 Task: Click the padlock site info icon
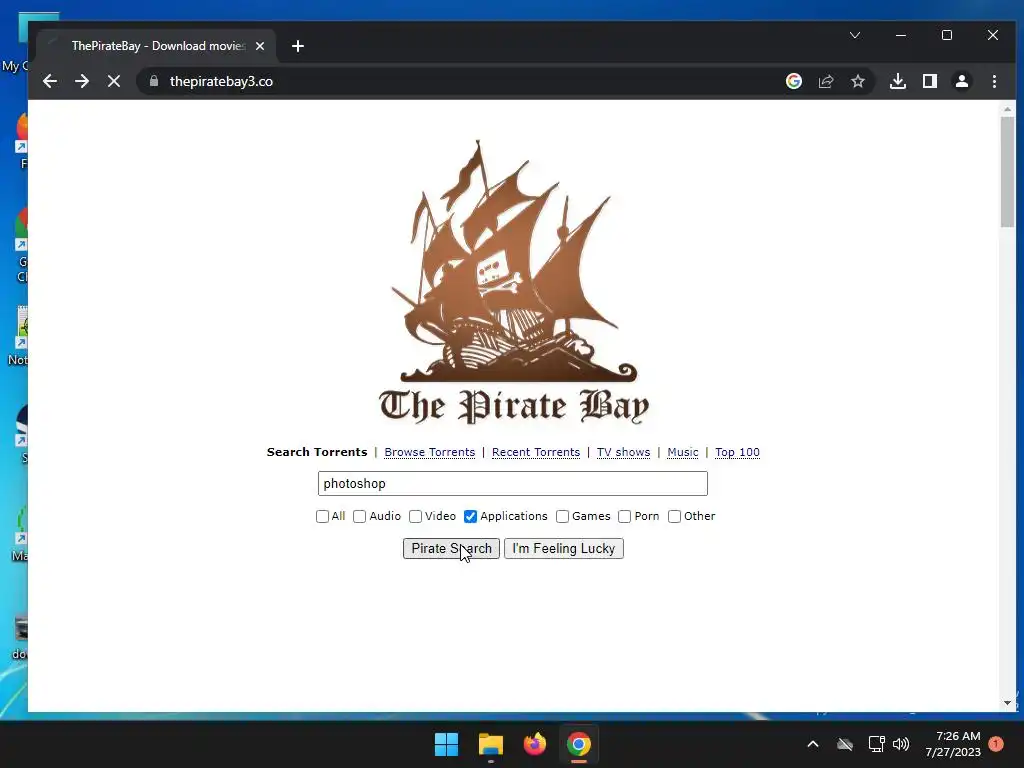click(154, 81)
